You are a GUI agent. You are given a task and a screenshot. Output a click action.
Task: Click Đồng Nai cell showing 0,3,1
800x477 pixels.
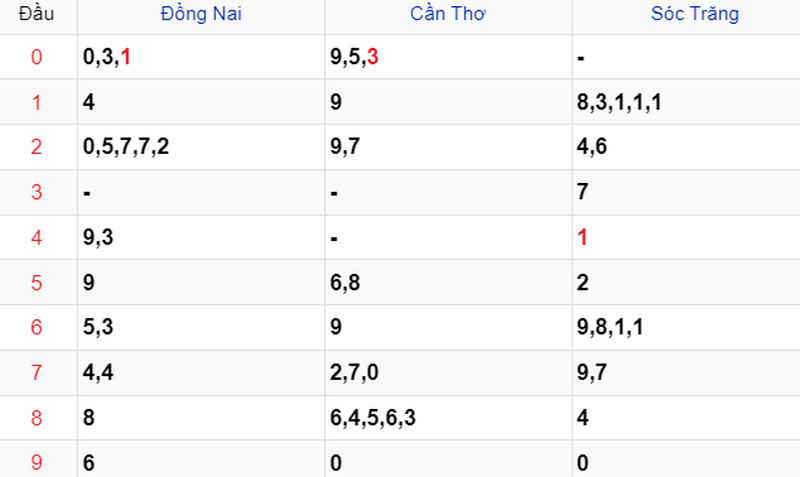point(201,57)
